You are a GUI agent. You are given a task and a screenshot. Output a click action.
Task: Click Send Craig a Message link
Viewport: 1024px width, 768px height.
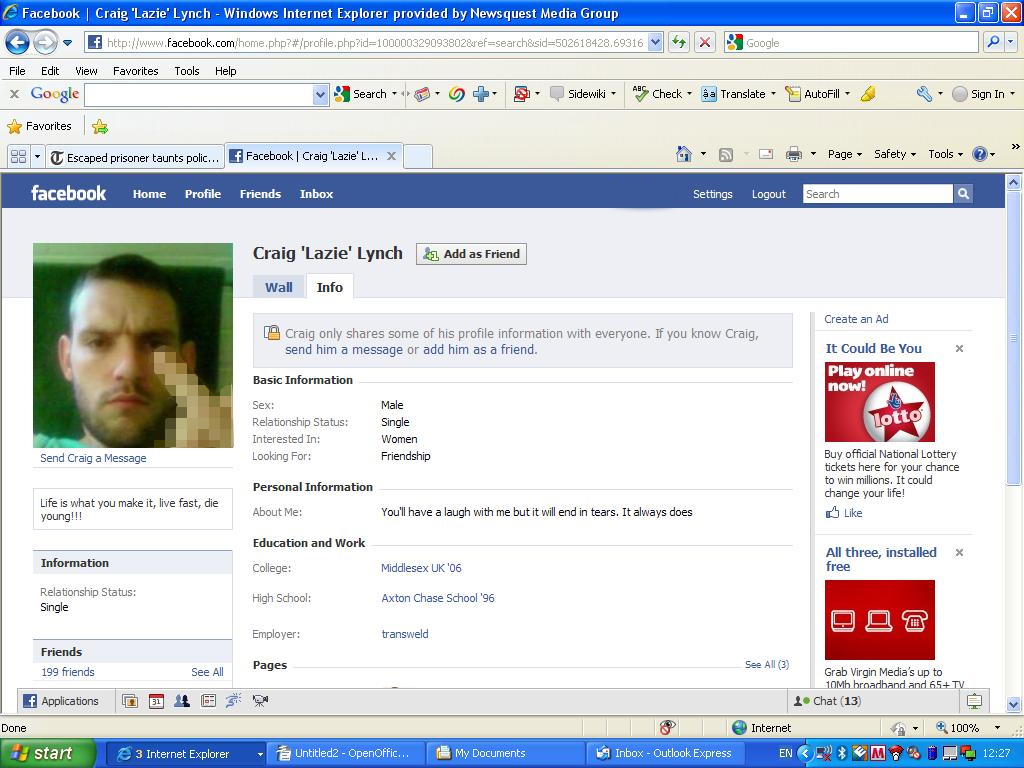pos(93,458)
